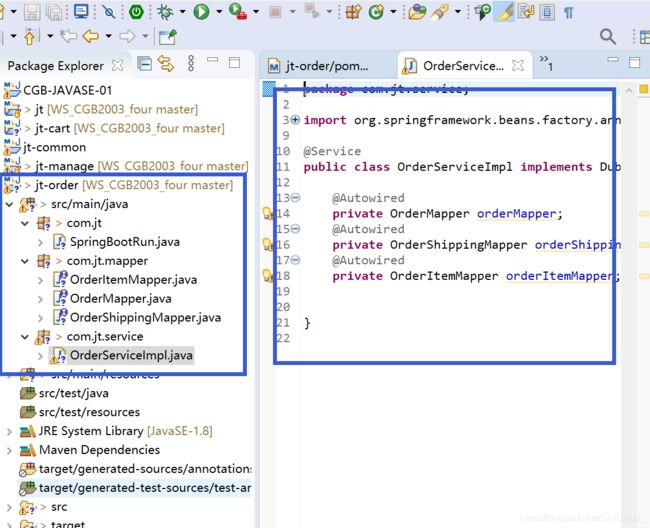Click the Open Type folder icon
Viewport: 650px width, 528px height.
(x=417, y=12)
